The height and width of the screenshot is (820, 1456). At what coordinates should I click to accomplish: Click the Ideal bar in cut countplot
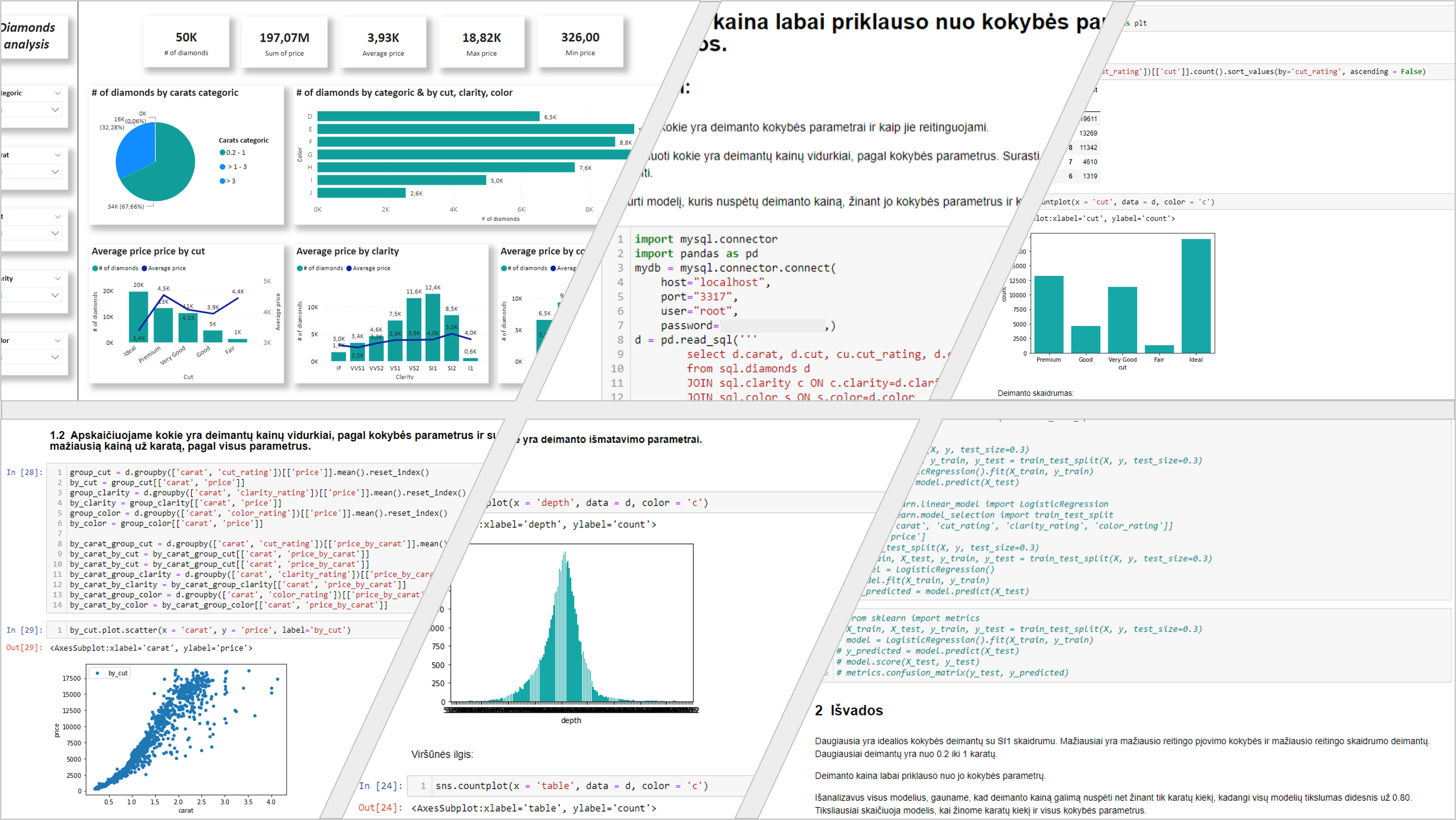point(1196,296)
